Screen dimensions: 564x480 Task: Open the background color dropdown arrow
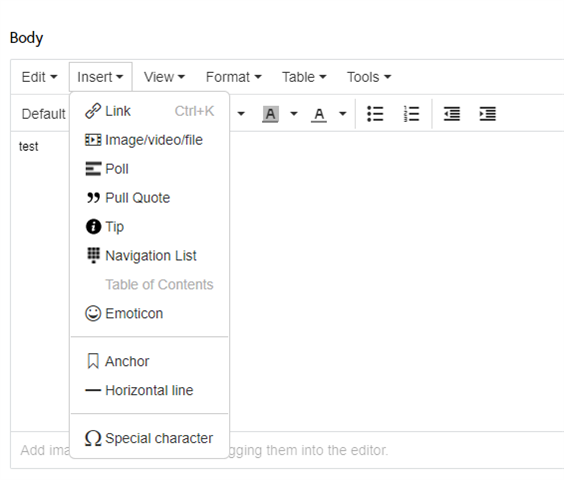coord(294,114)
